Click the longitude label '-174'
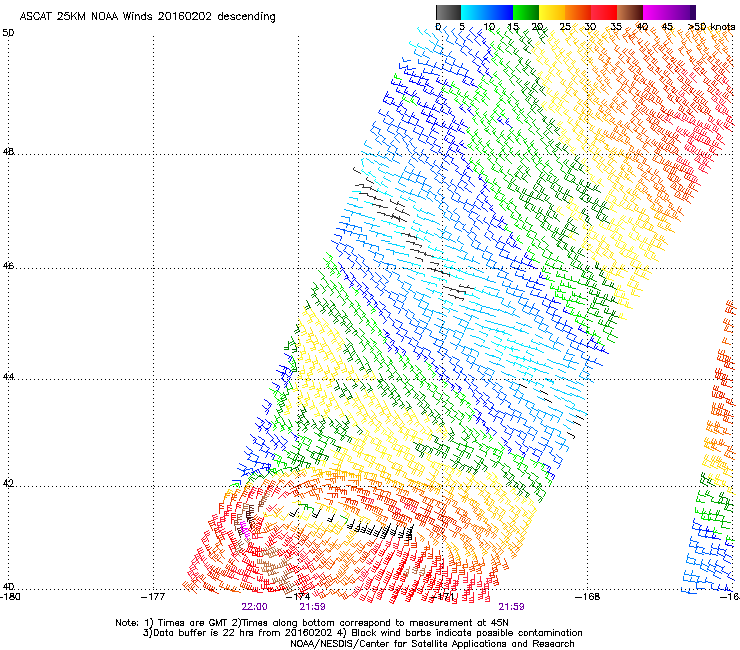 (x=298, y=596)
